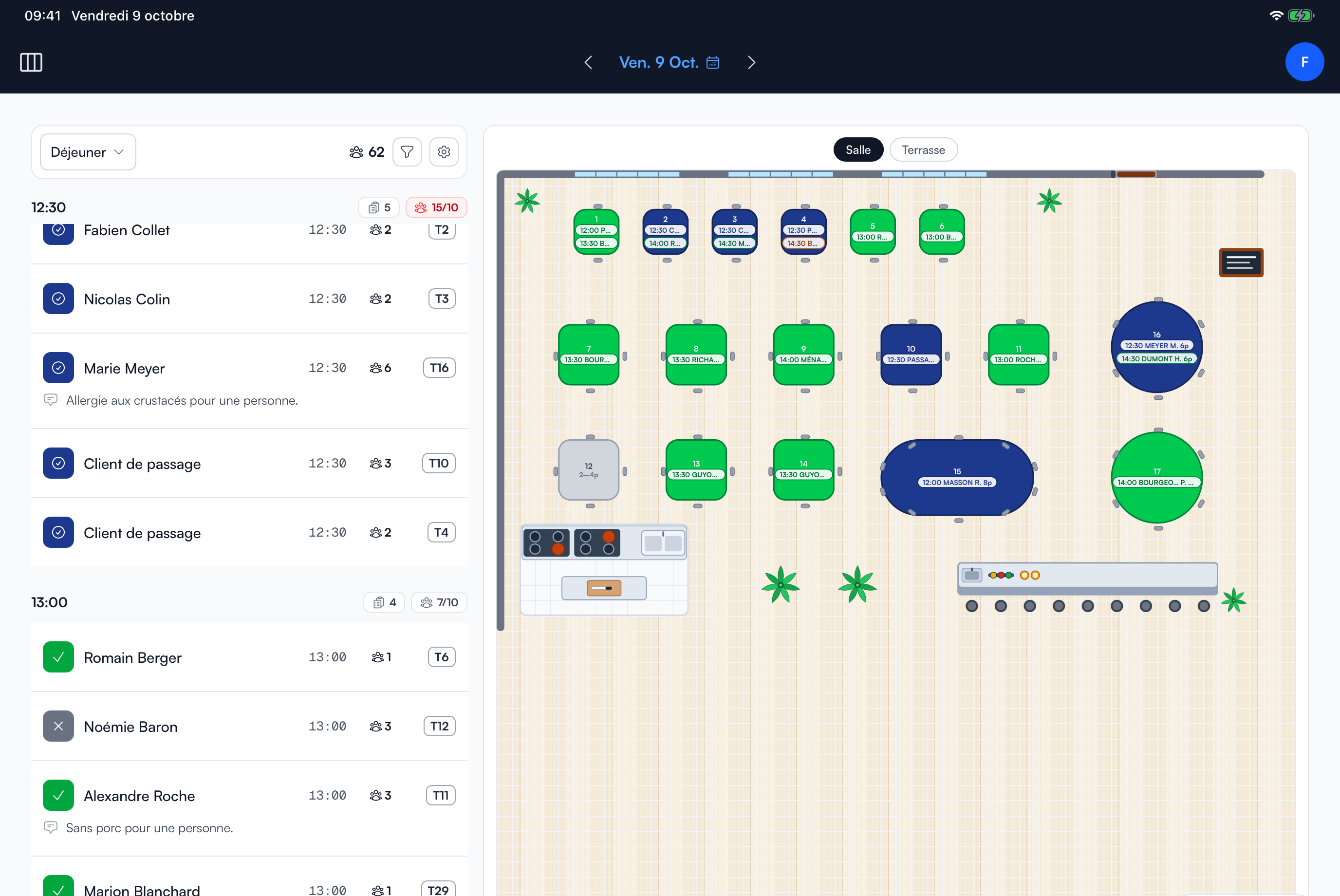Viewport: 1340px width, 896px height.
Task: Click 14:30 DUMONT H. 6p booking label
Action: 1156,359
